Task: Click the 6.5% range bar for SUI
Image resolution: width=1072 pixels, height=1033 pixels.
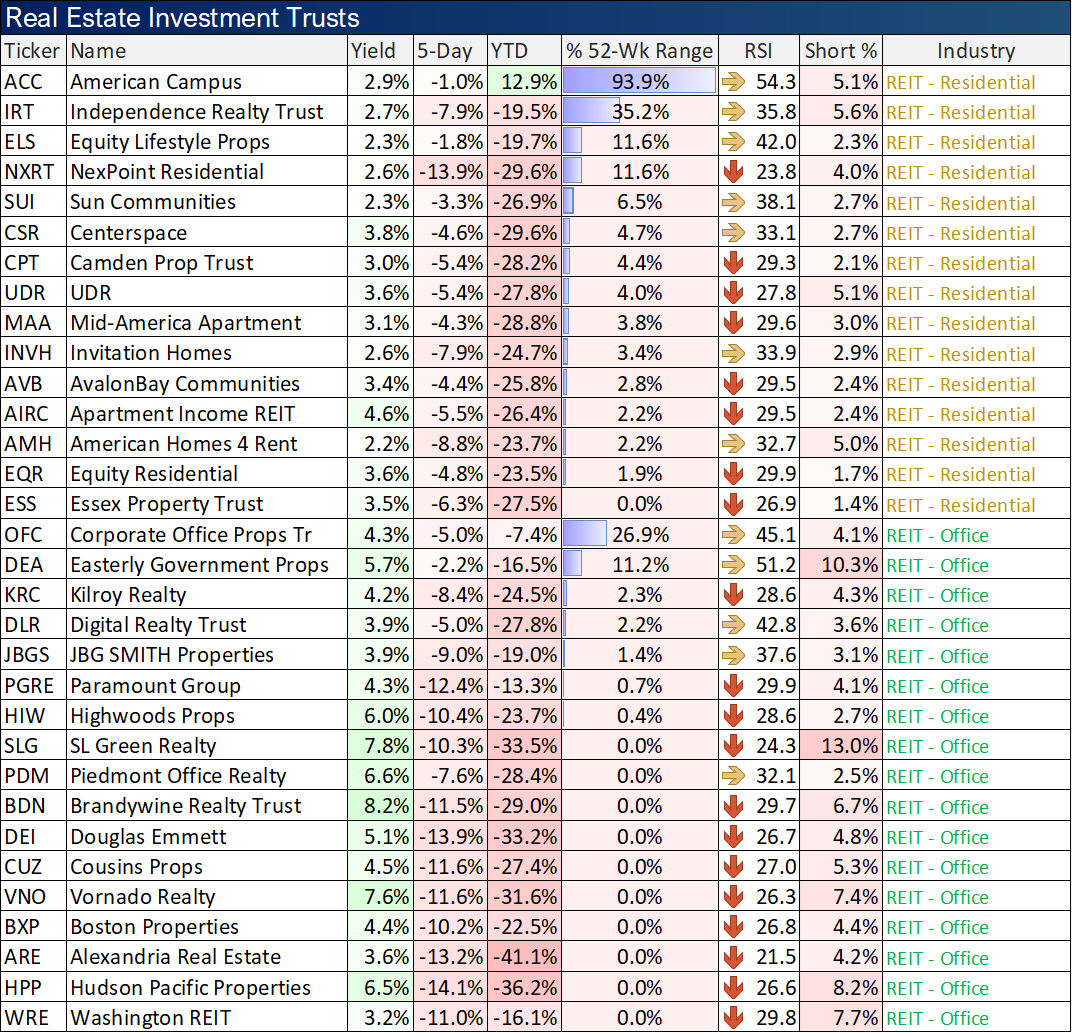Action: (x=568, y=202)
